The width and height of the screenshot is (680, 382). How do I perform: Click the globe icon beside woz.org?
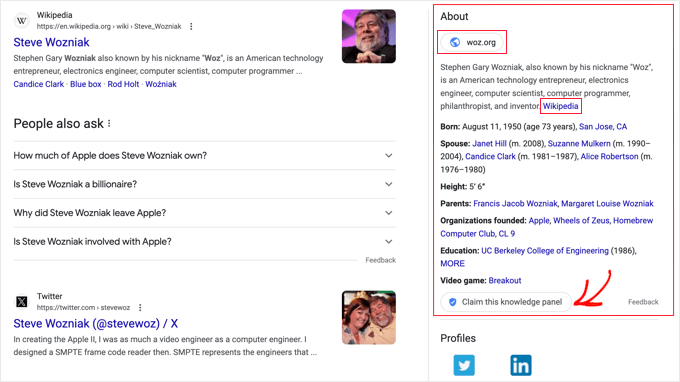click(x=455, y=42)
